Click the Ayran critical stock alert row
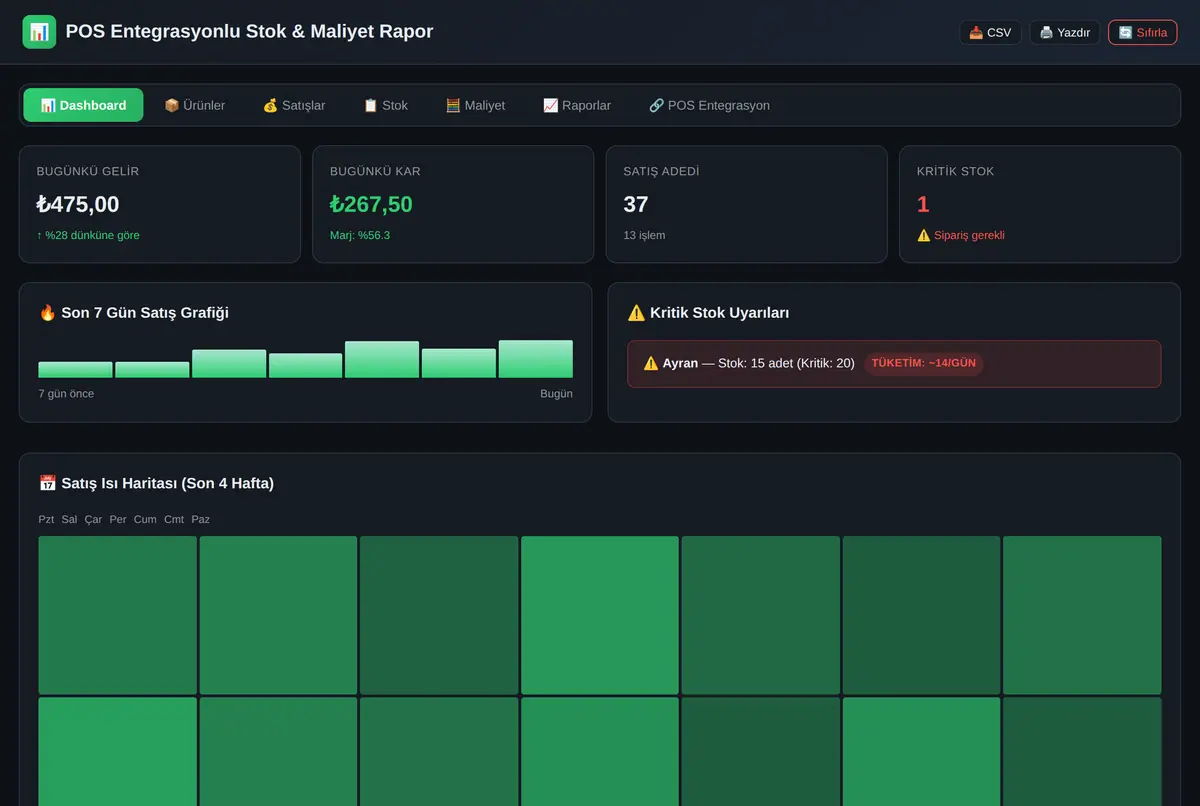This screenshot has width=1200, height=806. tap(894, 363)
